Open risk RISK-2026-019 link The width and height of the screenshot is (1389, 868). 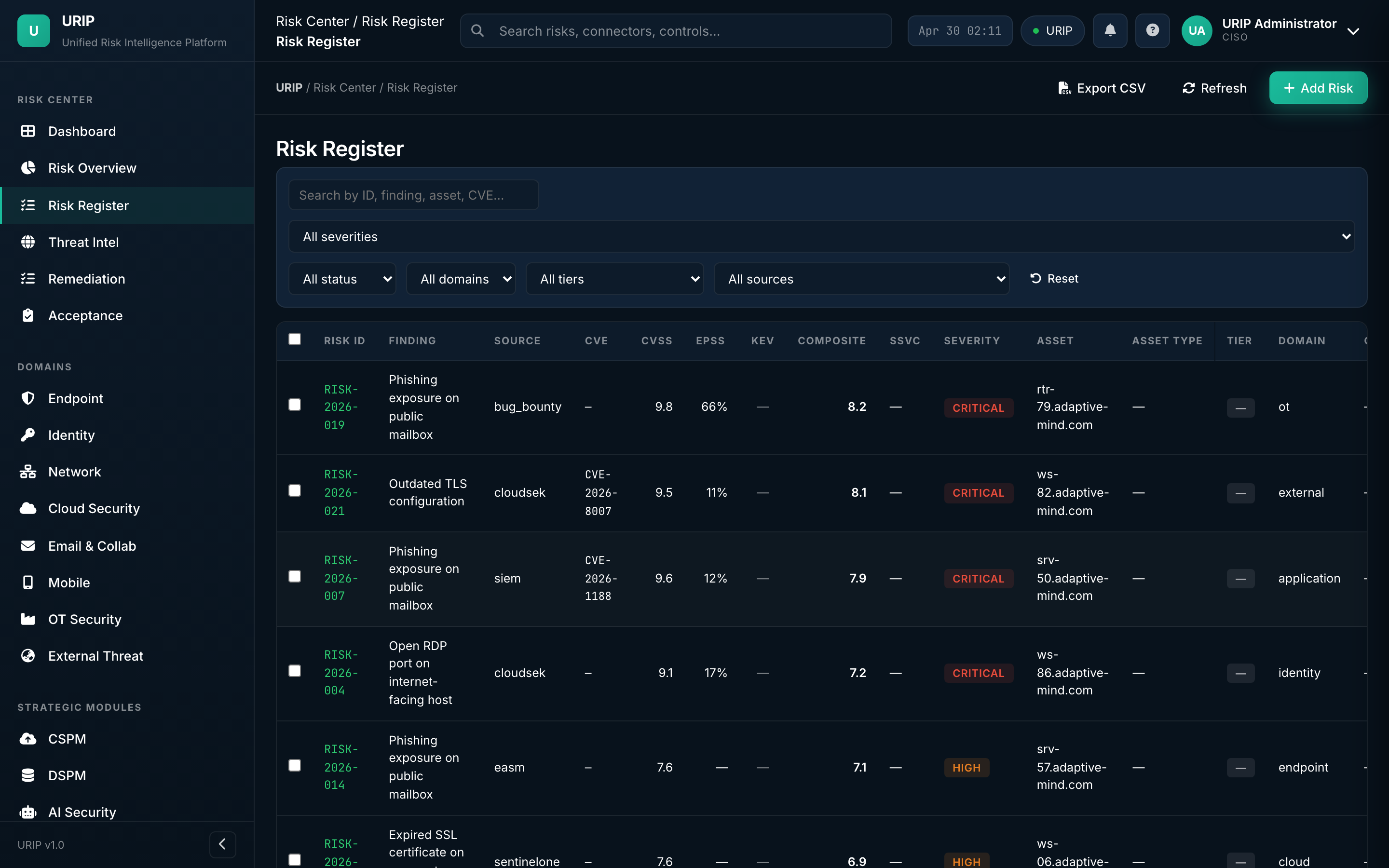pyautogui.click(x=341, y=407)
